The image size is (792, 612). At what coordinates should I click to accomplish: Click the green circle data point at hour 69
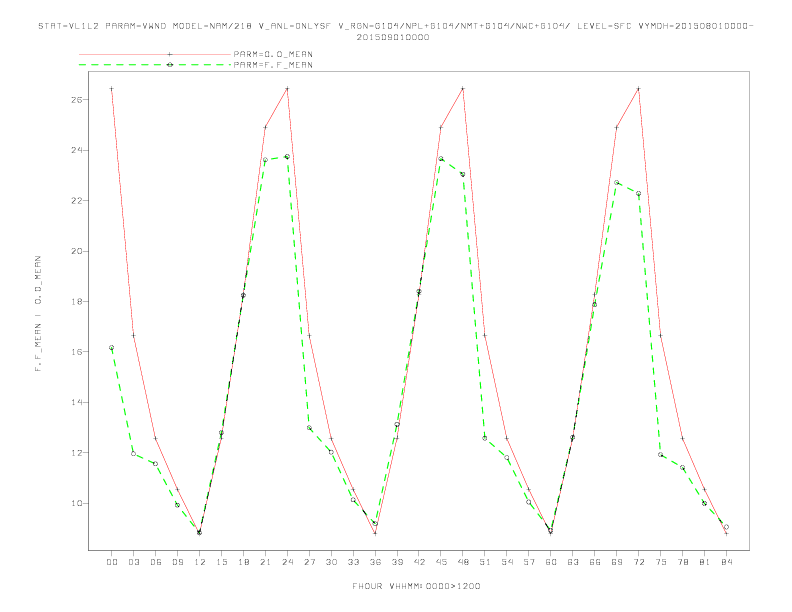point(617,182)
